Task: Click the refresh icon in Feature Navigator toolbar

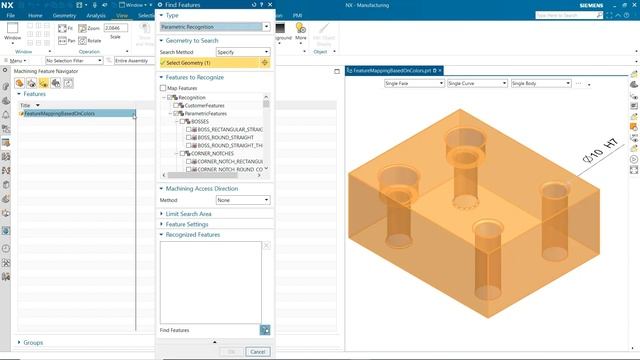Action: coord(68,83)
